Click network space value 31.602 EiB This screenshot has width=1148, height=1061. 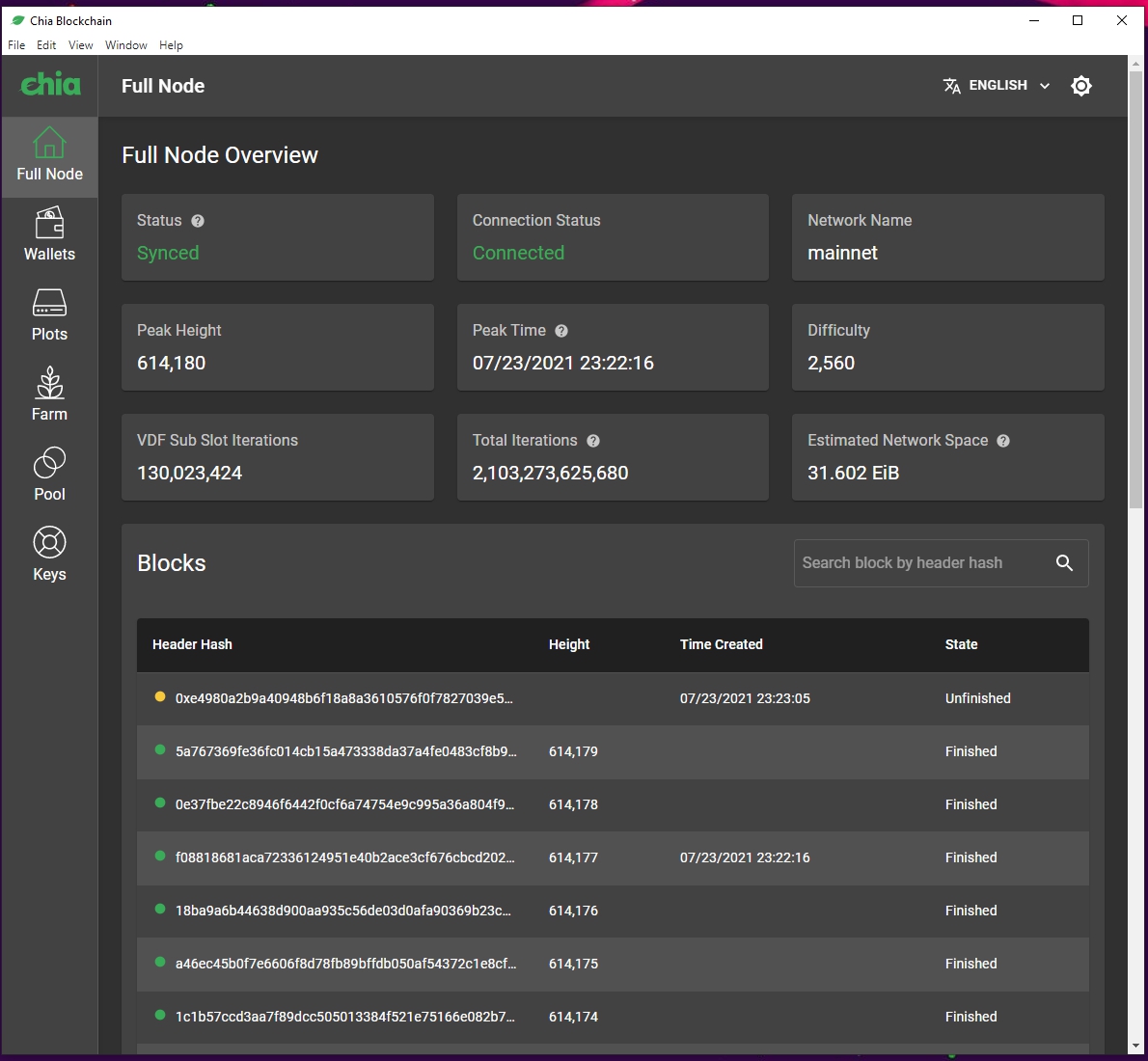(x=853, y=473)
